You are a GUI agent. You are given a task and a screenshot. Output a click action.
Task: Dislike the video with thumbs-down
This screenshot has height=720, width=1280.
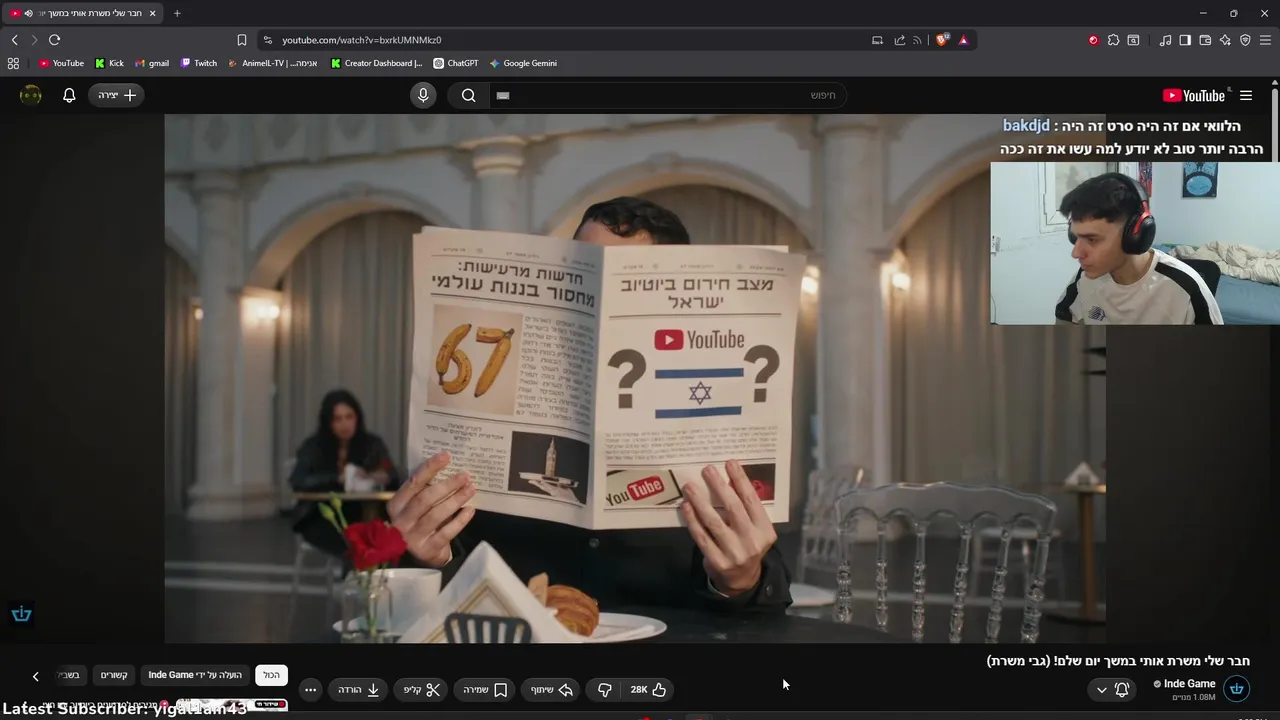(605, 689)
